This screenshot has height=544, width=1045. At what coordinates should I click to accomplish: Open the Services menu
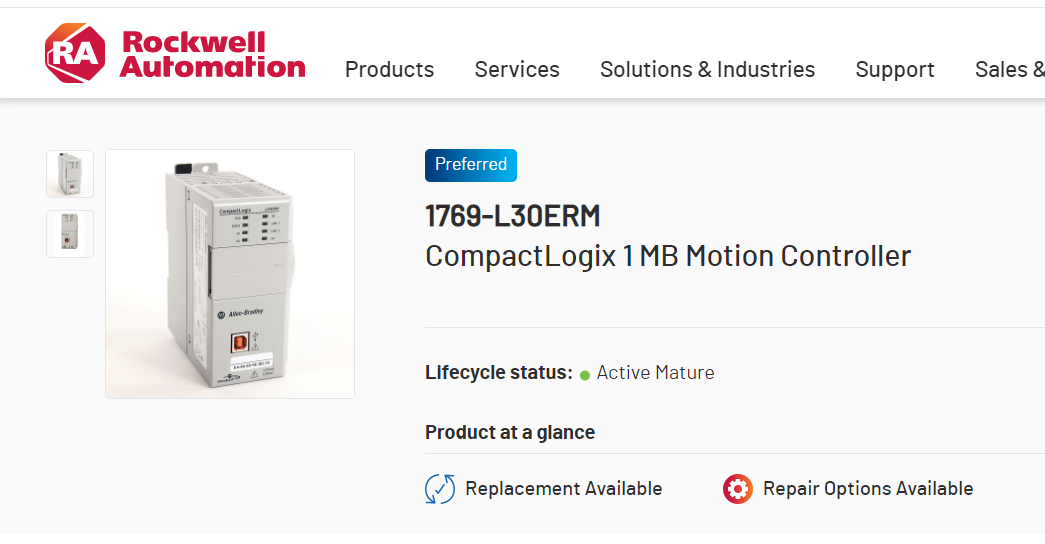click(517, 69)
